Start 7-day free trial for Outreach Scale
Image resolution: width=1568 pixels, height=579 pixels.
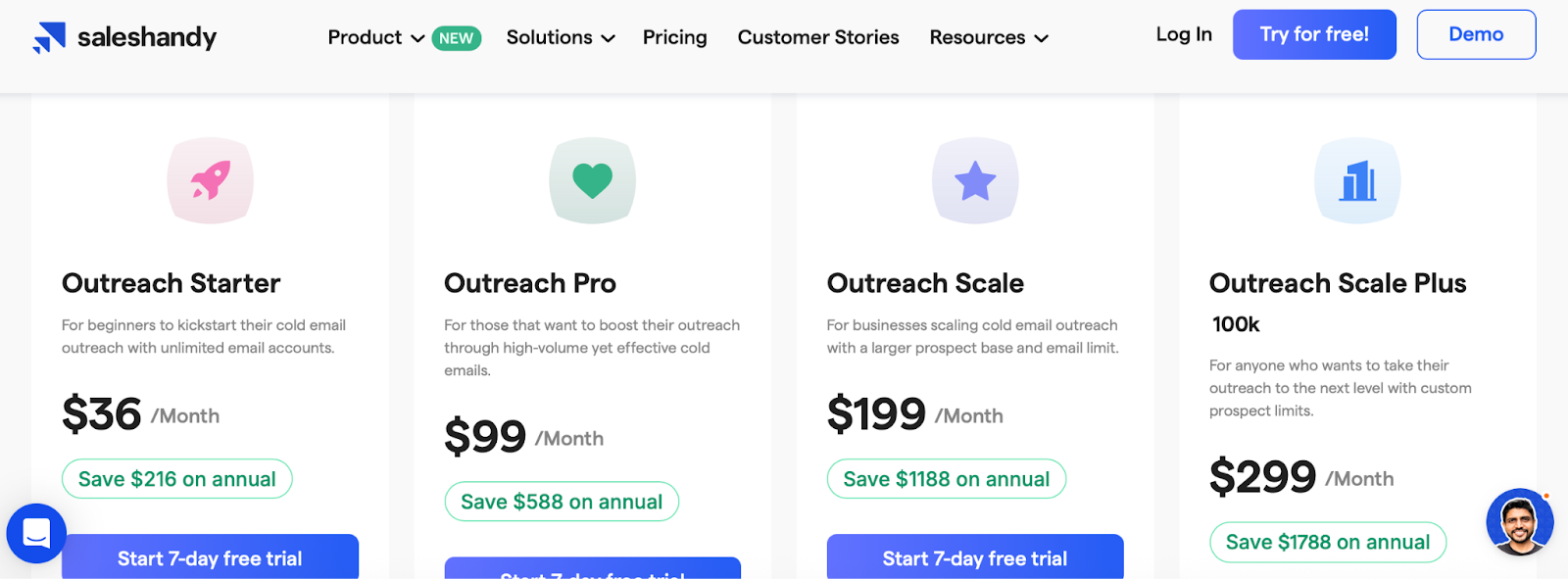[x=975, y=558]
